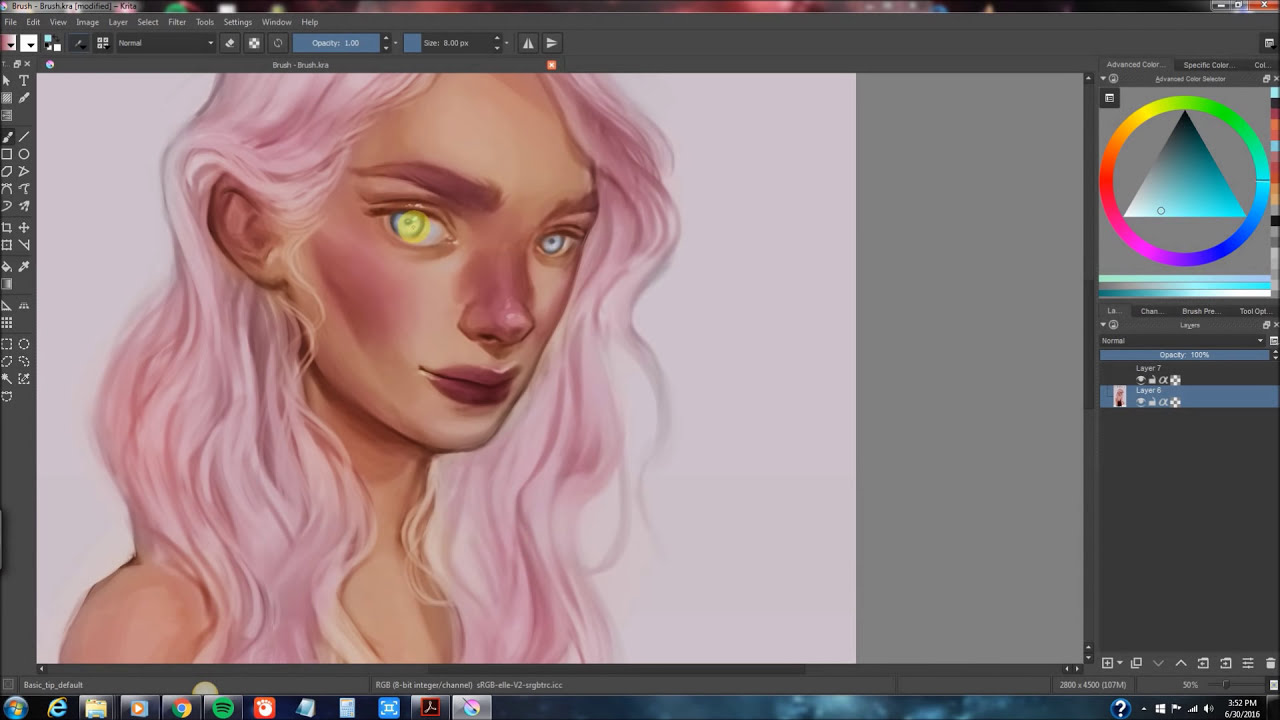Screen dimensions: 1280x720
Task: Select the Shape Select arrow tool
Action: click(7, 81)
